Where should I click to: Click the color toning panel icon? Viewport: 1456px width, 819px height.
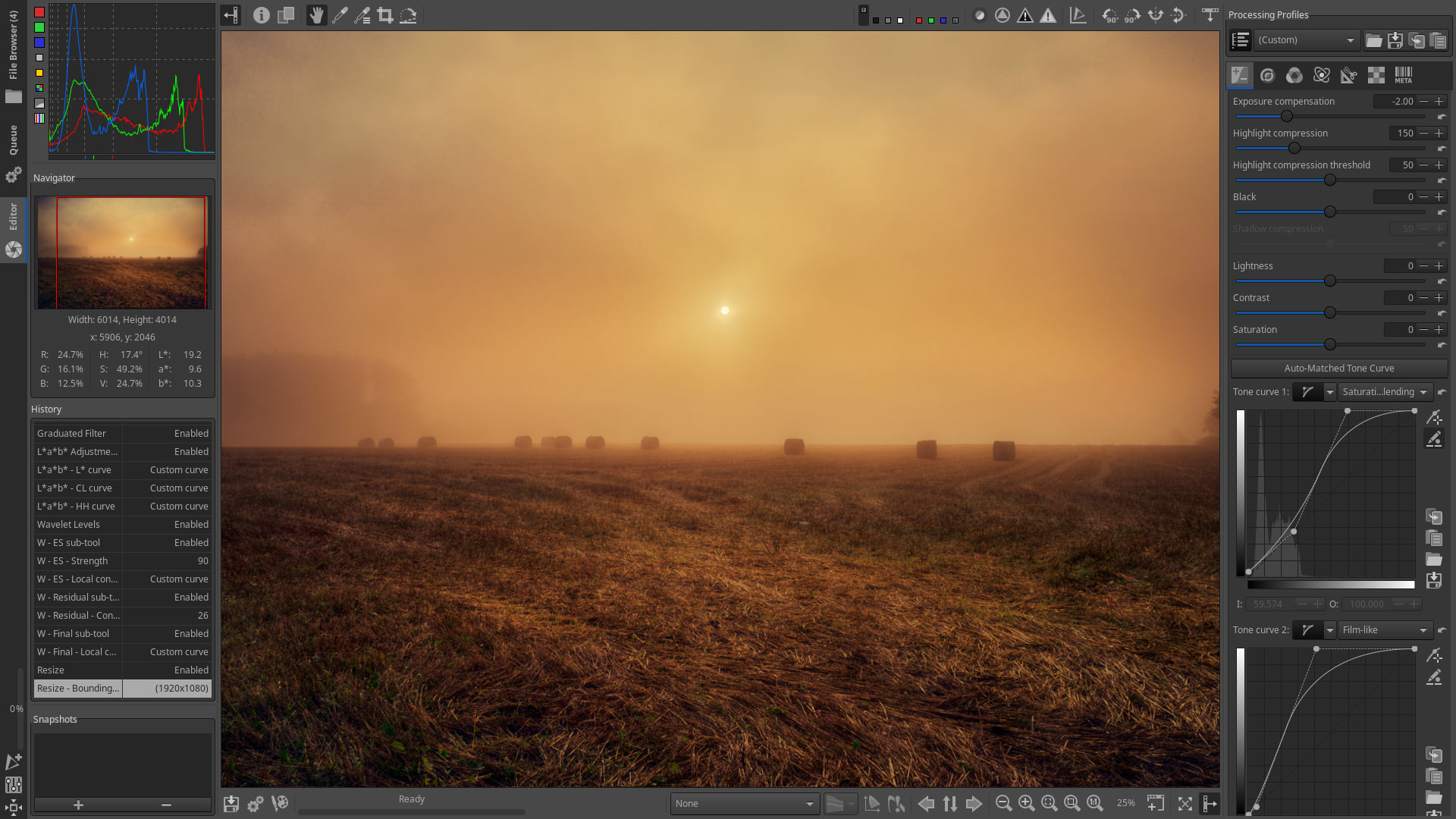1294,74
